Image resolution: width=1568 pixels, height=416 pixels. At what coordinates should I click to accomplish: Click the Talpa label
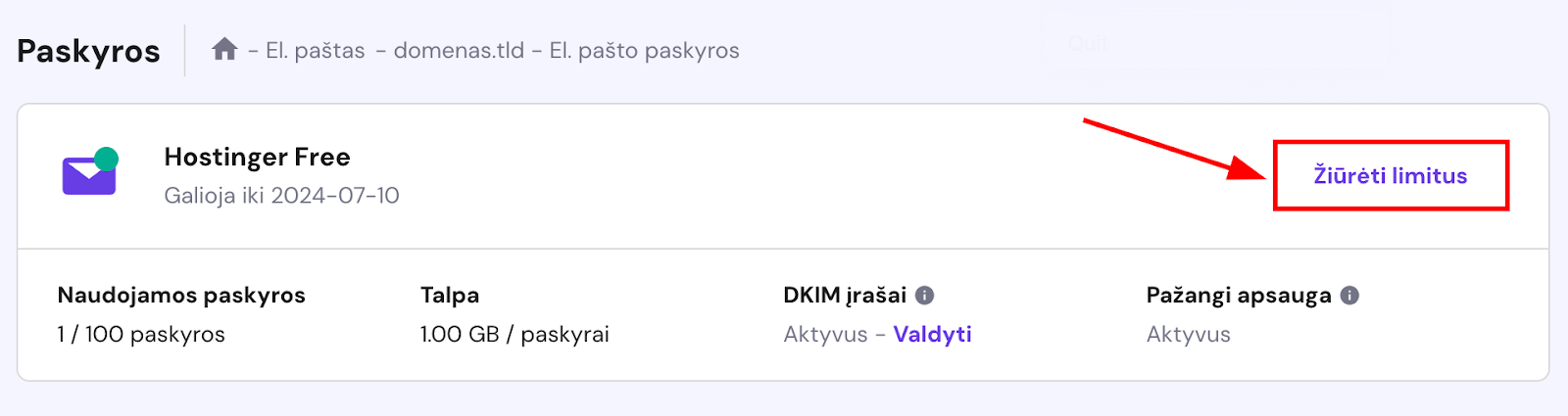coord(450,295)
